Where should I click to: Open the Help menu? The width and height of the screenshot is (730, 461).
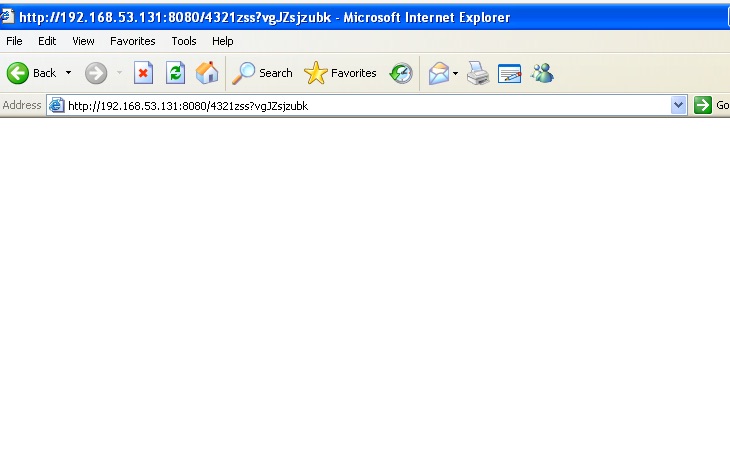[223, 41]
